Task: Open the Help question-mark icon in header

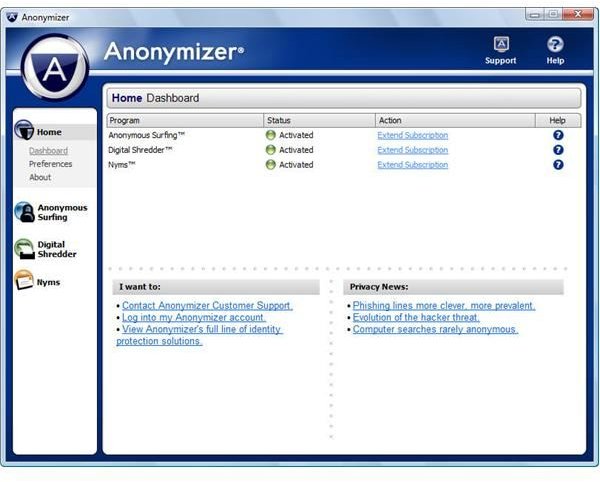Action: 555,44
